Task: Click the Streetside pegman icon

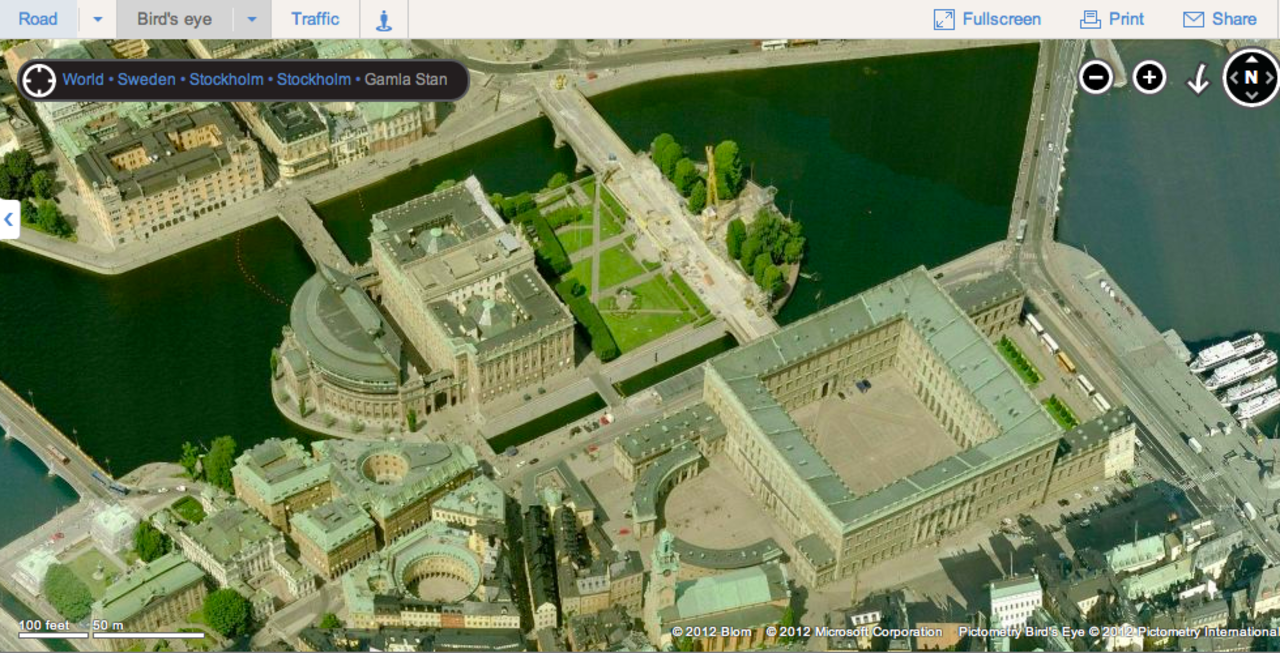Action: pyautogui.click(x=382, y=19)
